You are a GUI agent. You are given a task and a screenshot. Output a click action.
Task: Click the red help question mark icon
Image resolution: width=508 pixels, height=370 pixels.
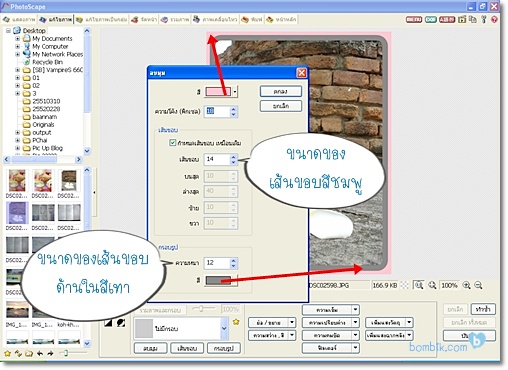pos(494,20)
